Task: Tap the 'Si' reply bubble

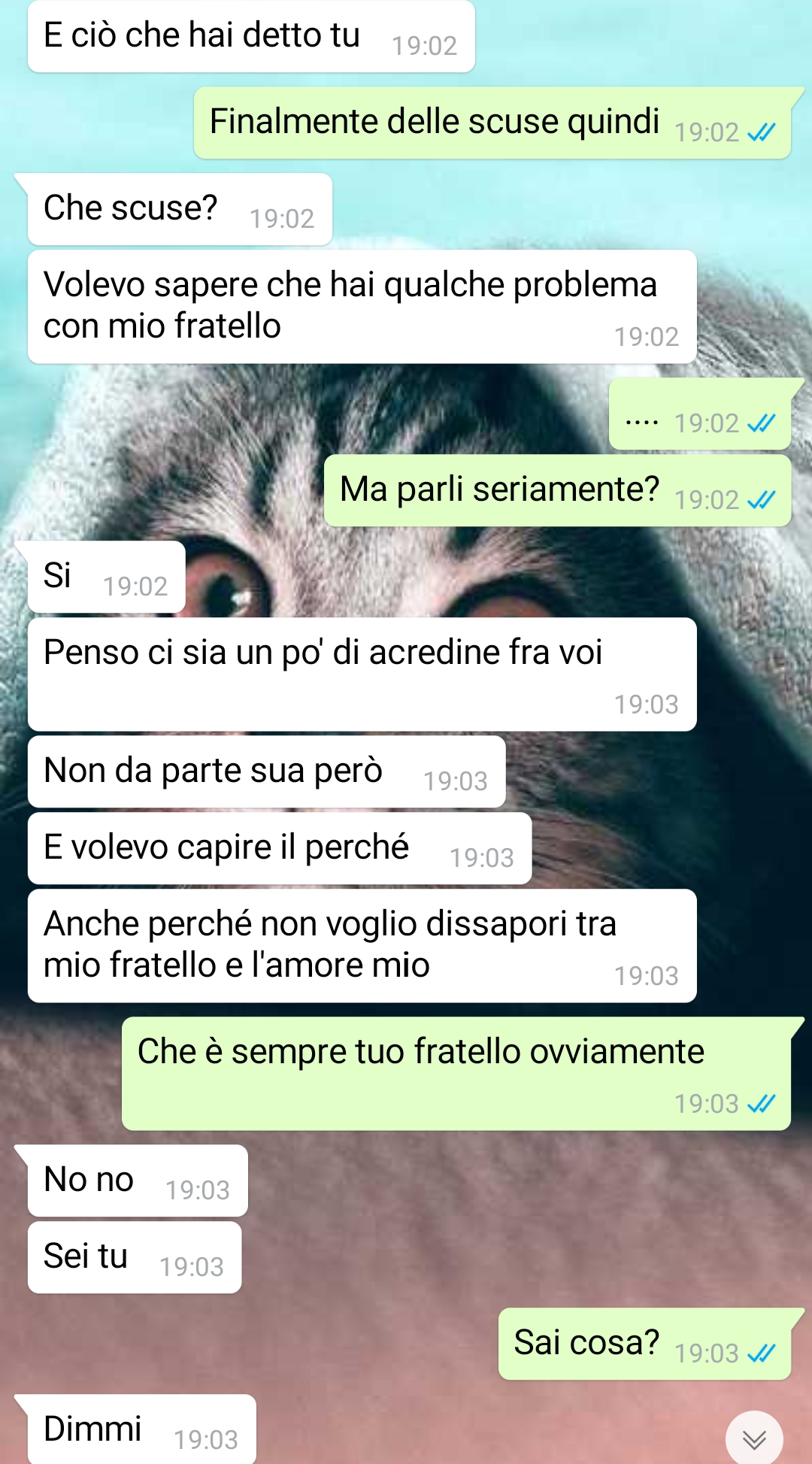Action: [x=106, y=577]
